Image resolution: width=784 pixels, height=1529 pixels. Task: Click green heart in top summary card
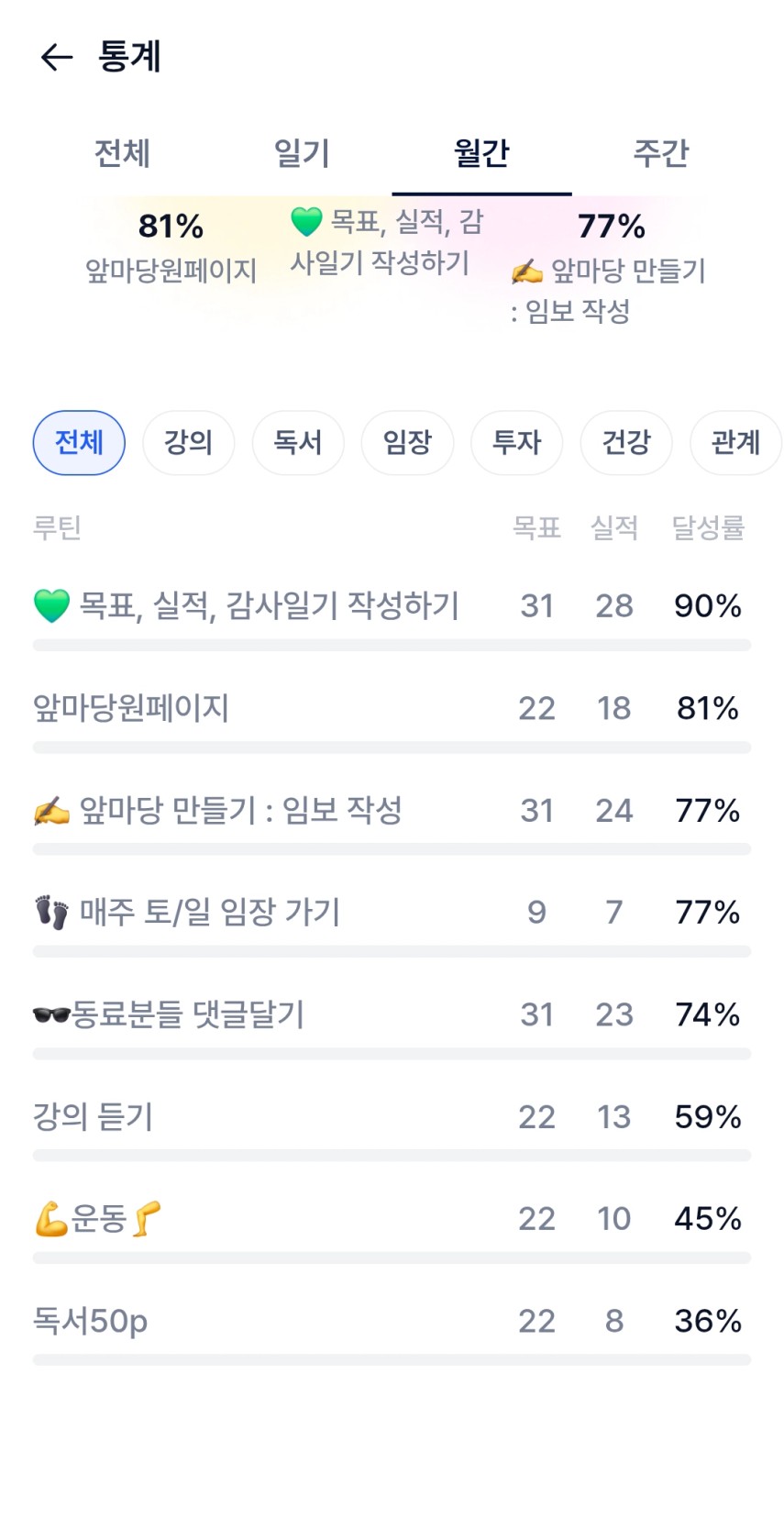tap(306, 221)
